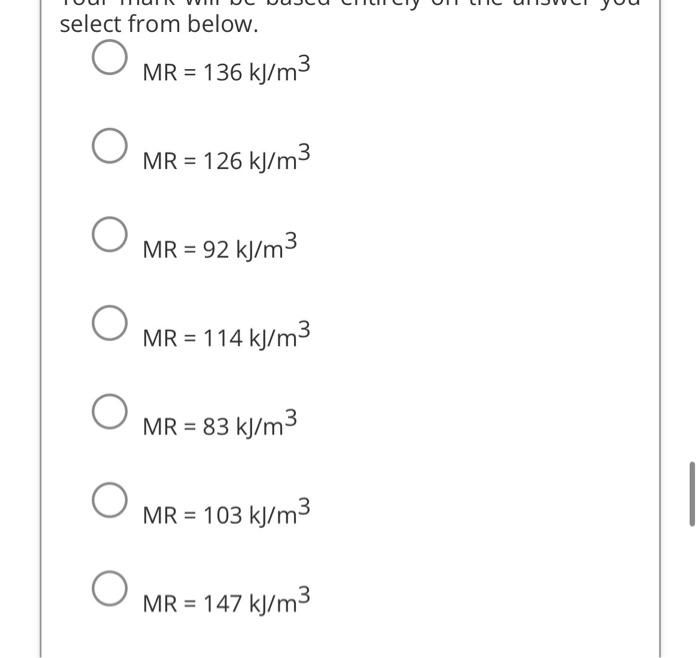
Task: Click the 'MR = 147 kJ/m3' label text
Action: (x=226, y=600)
